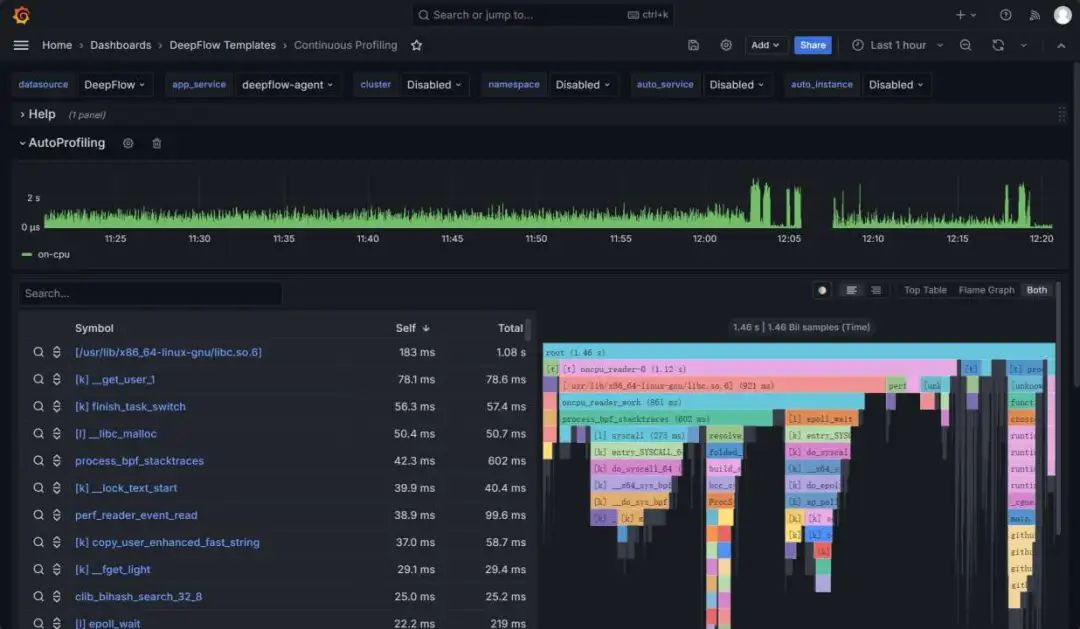Open the Grafana home logo
This screenshot has height=629, width=1080.
click(x=21, y=15)
